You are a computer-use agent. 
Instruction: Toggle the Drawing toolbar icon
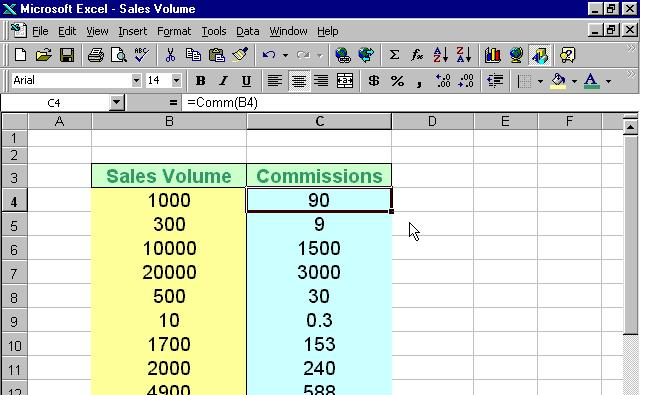539,55
